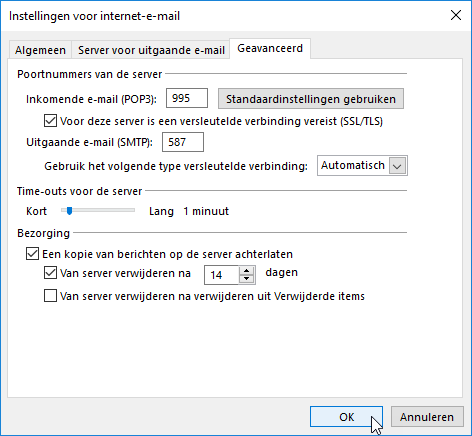Viewport: 472px width, 436px height.
Task: Toggle 'Van server verwijderen na' days checkbox
Action: coord(50,273)
